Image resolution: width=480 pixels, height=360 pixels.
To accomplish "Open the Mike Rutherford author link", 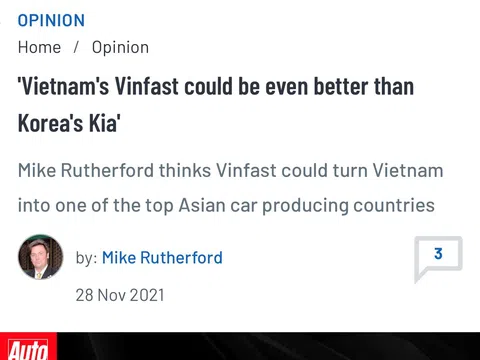I will click(162, 258).
